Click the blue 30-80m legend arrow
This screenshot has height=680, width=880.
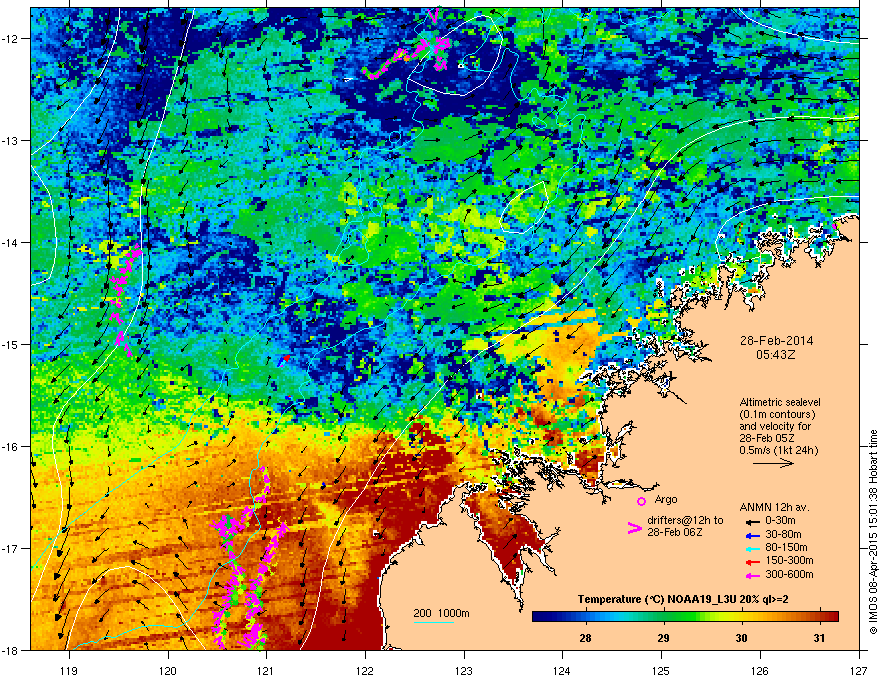click(x=751, y=535)
